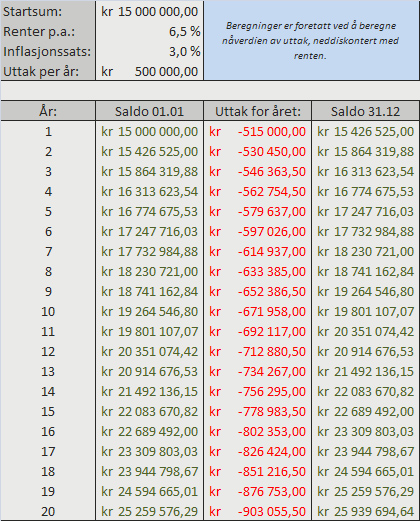Viewport: 420px width, 521px height.
Task: Select year 3 closing balance 16 313 623,54
Action: 365,171
